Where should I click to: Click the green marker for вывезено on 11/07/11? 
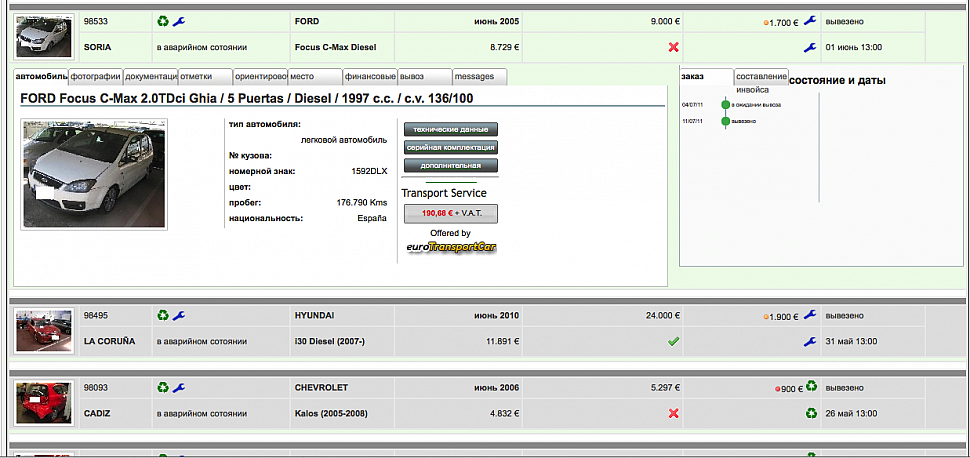726,121
